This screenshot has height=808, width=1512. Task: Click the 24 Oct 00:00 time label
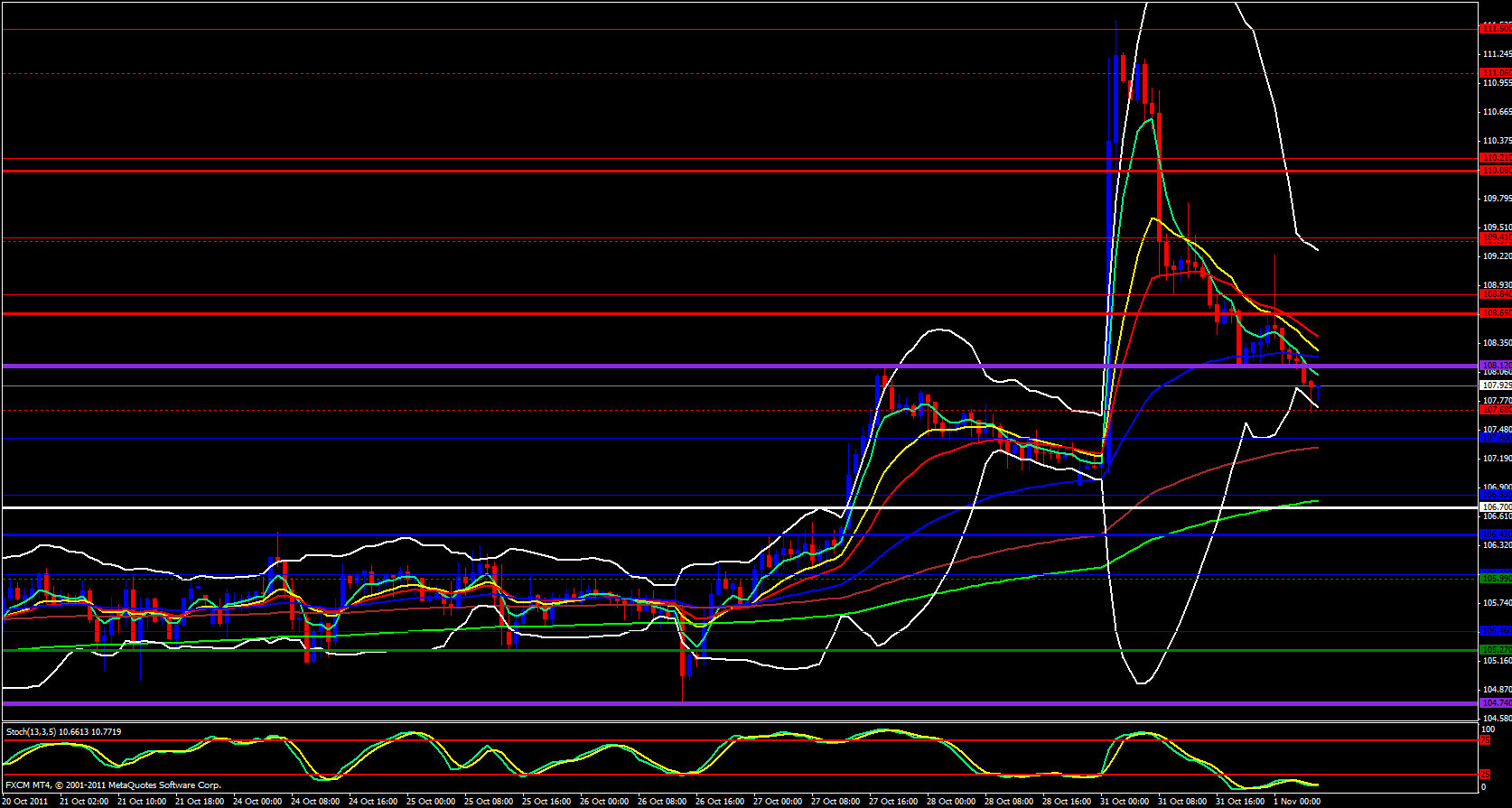click(x=257, y=802)
